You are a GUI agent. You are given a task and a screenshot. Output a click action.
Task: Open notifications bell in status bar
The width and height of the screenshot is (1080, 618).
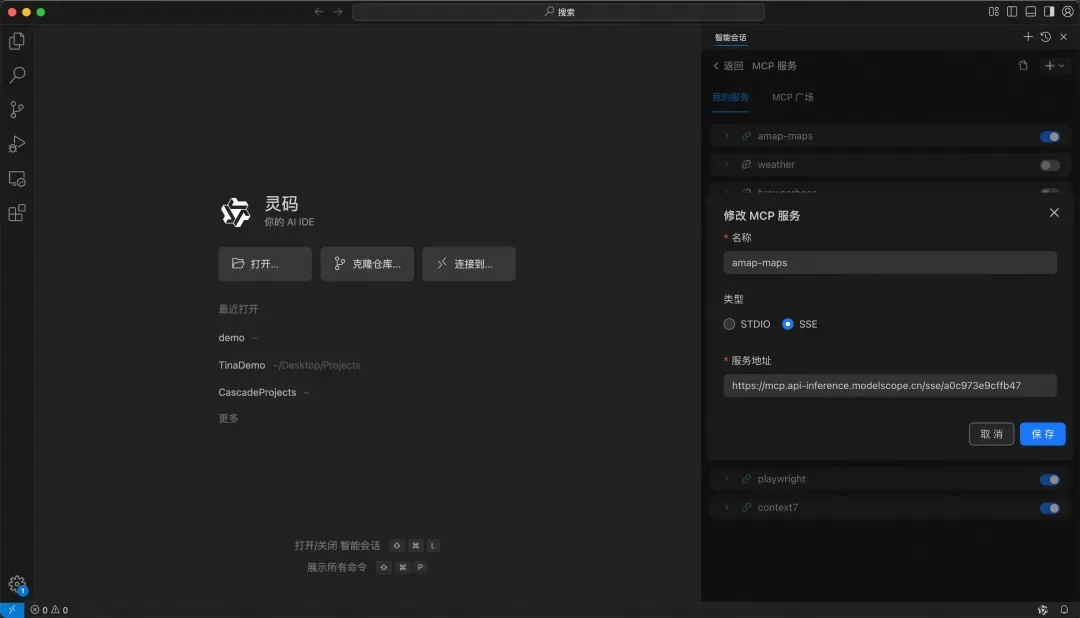pos(1064,610)
